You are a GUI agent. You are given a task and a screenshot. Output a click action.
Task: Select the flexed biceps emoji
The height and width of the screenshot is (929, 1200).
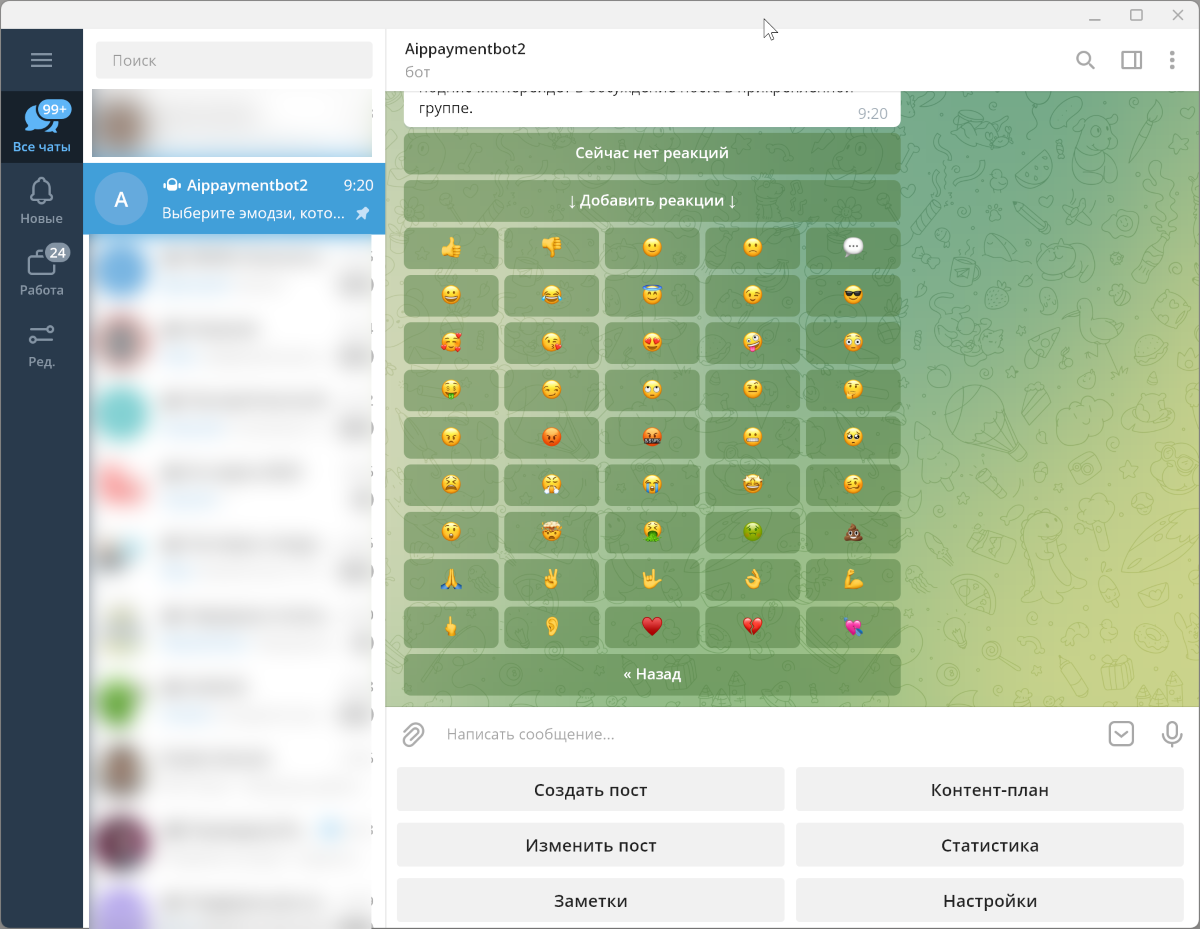click(x=853, y=580)
